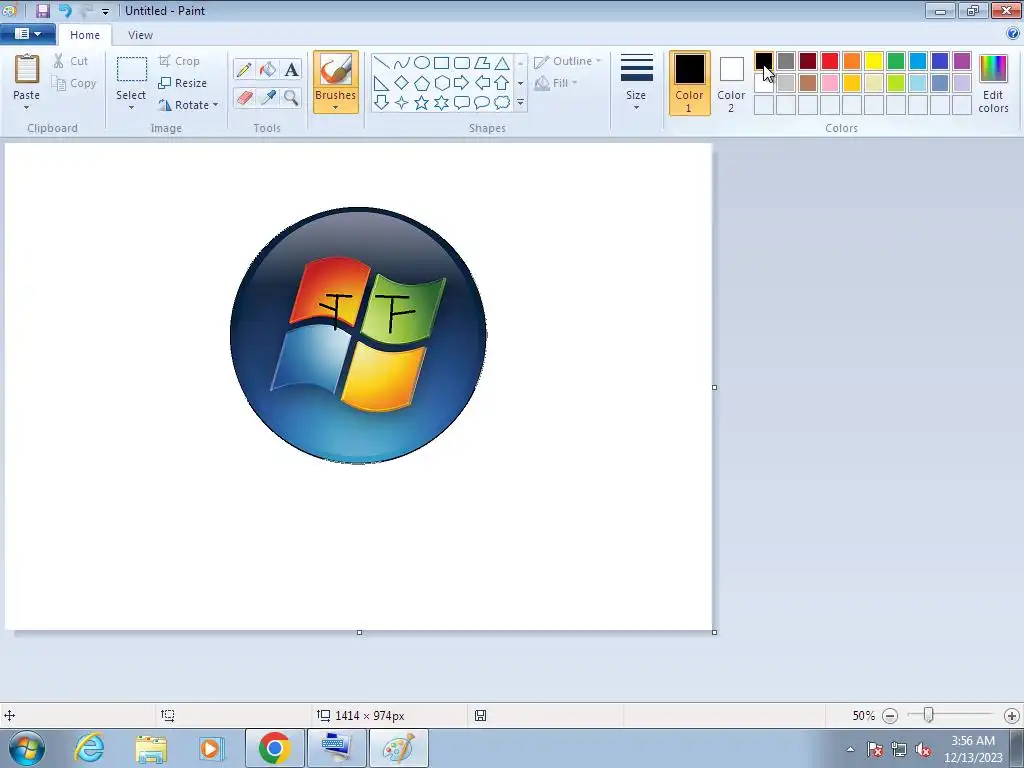The width and height of the screenshot is (1024, 768).
Task: Choose the Right arrow shape
Action: 462,83
